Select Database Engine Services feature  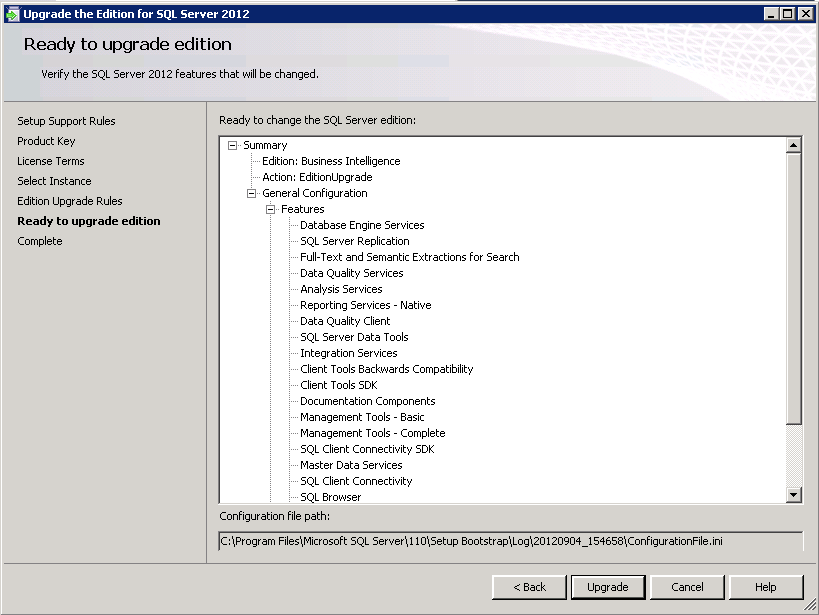coord(362,226)
